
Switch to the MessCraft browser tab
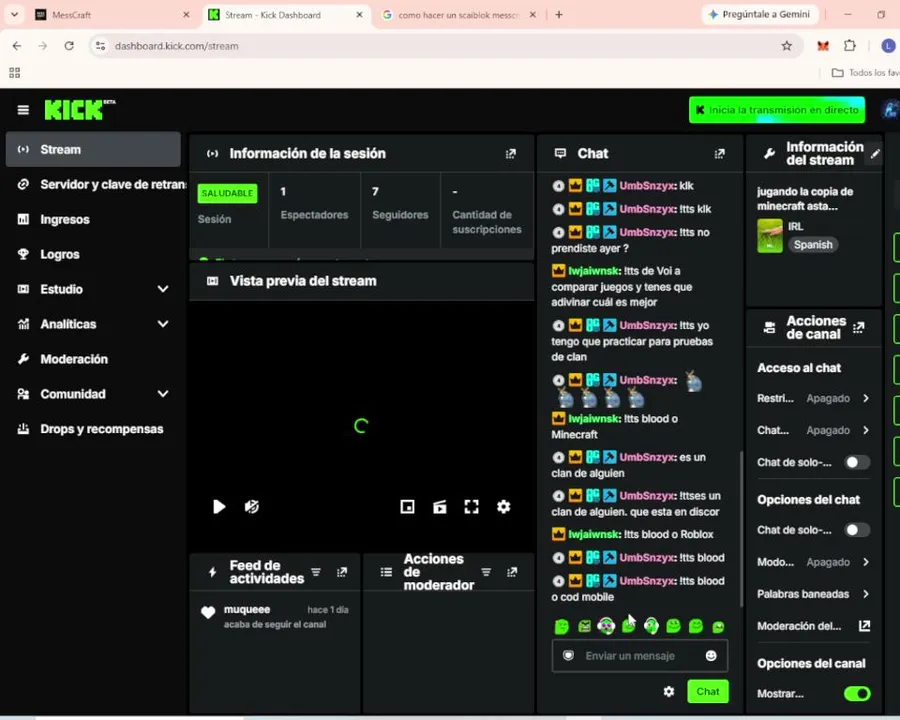[112, 15]
